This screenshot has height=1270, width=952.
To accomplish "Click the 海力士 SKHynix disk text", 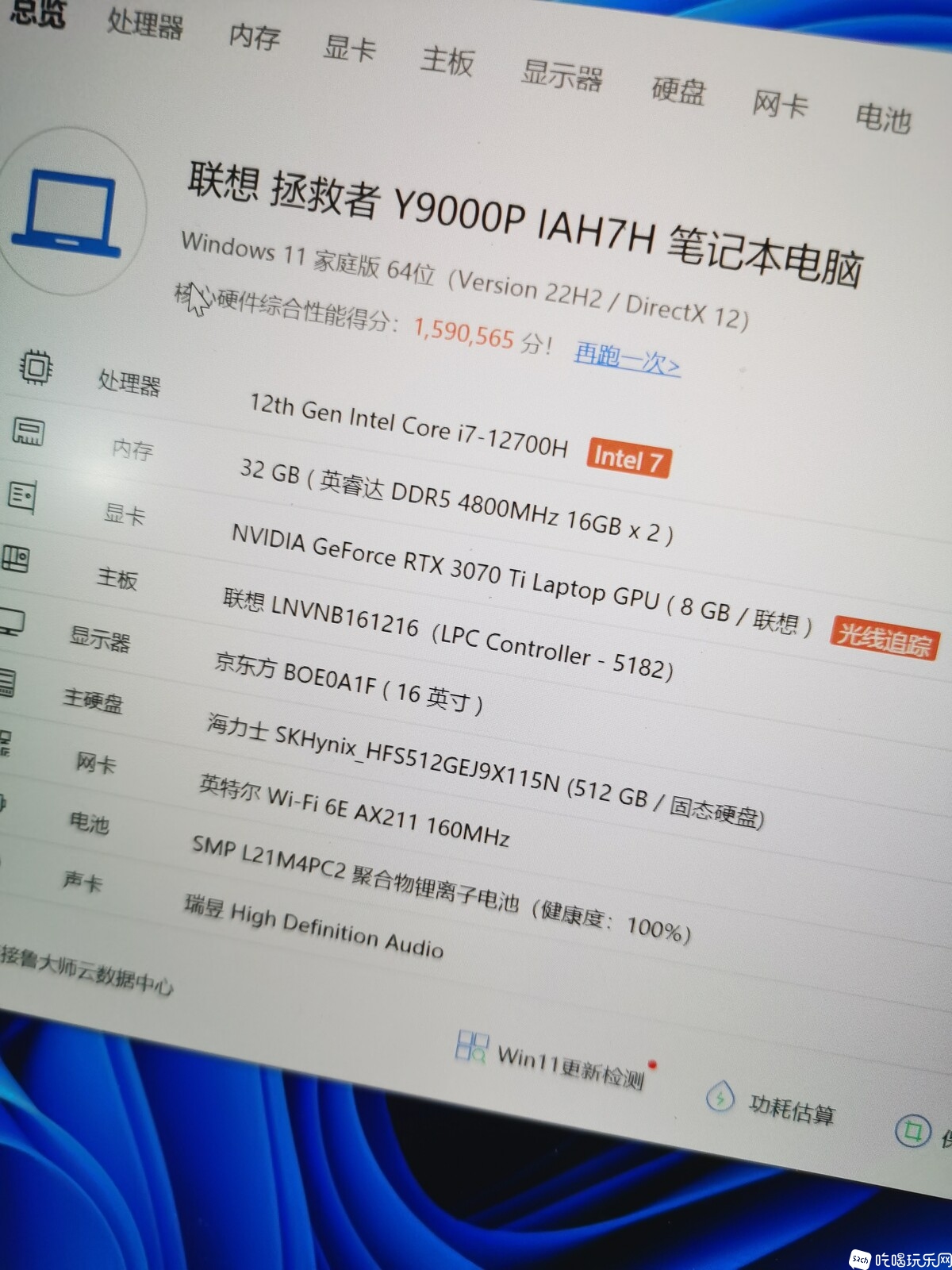I will click(486, 771).
